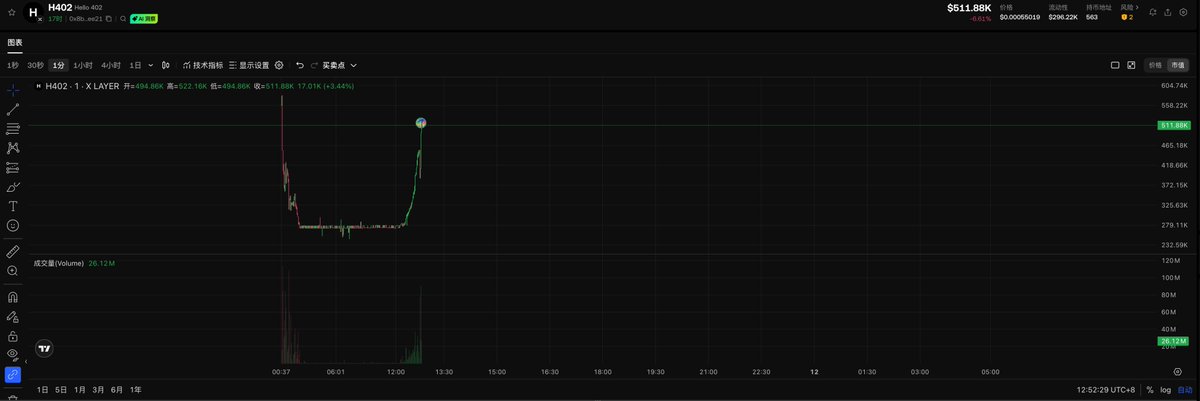Click the 511.88K price axis label
Image resolution: width=1200 pixels, height=401 pixels.
(x=1174, y=125)
